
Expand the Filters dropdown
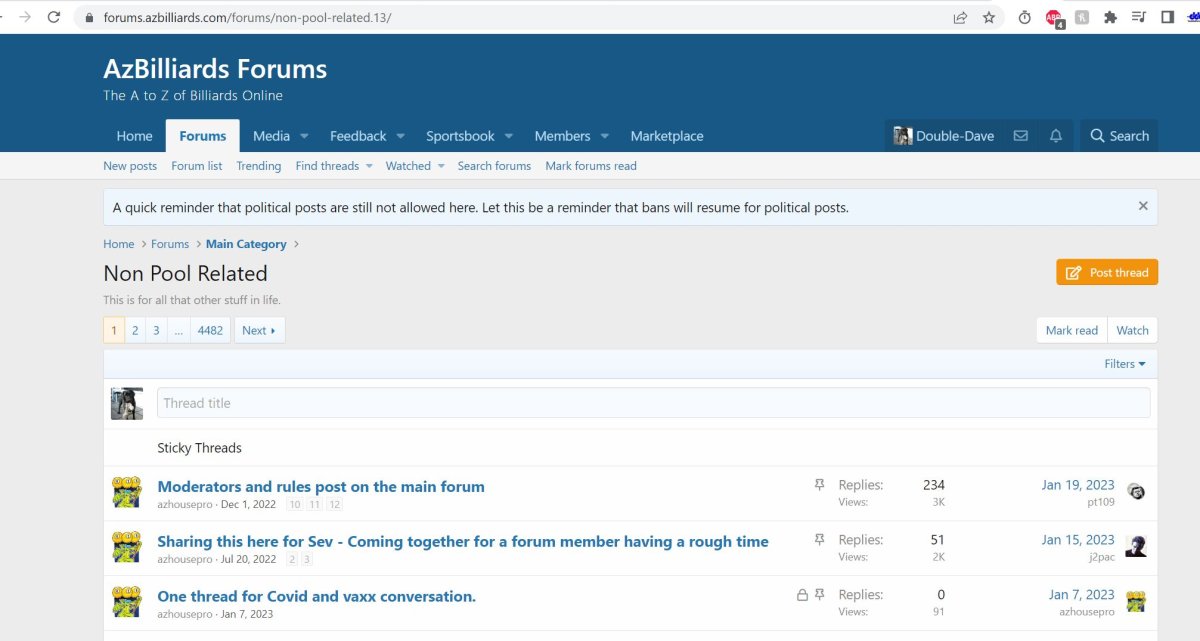click(x=1124, y=364)
